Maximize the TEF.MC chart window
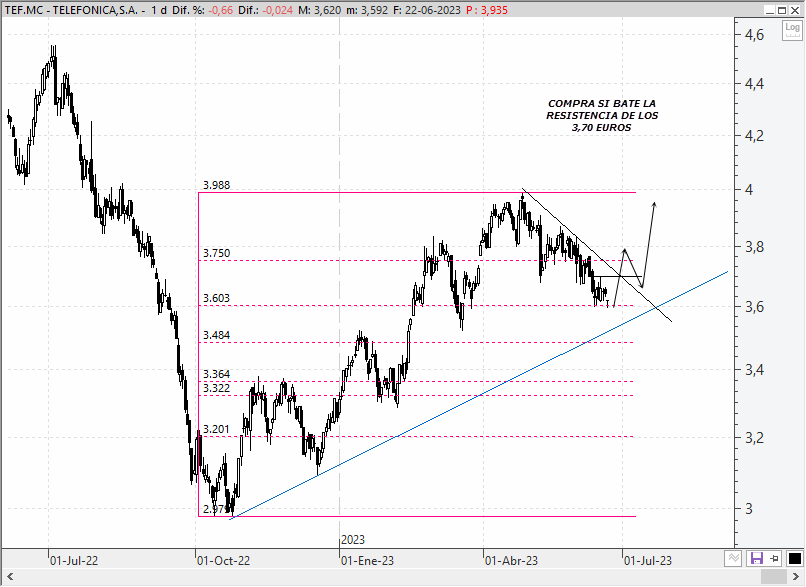Screen dimensions: 806x587 point(782,10)
